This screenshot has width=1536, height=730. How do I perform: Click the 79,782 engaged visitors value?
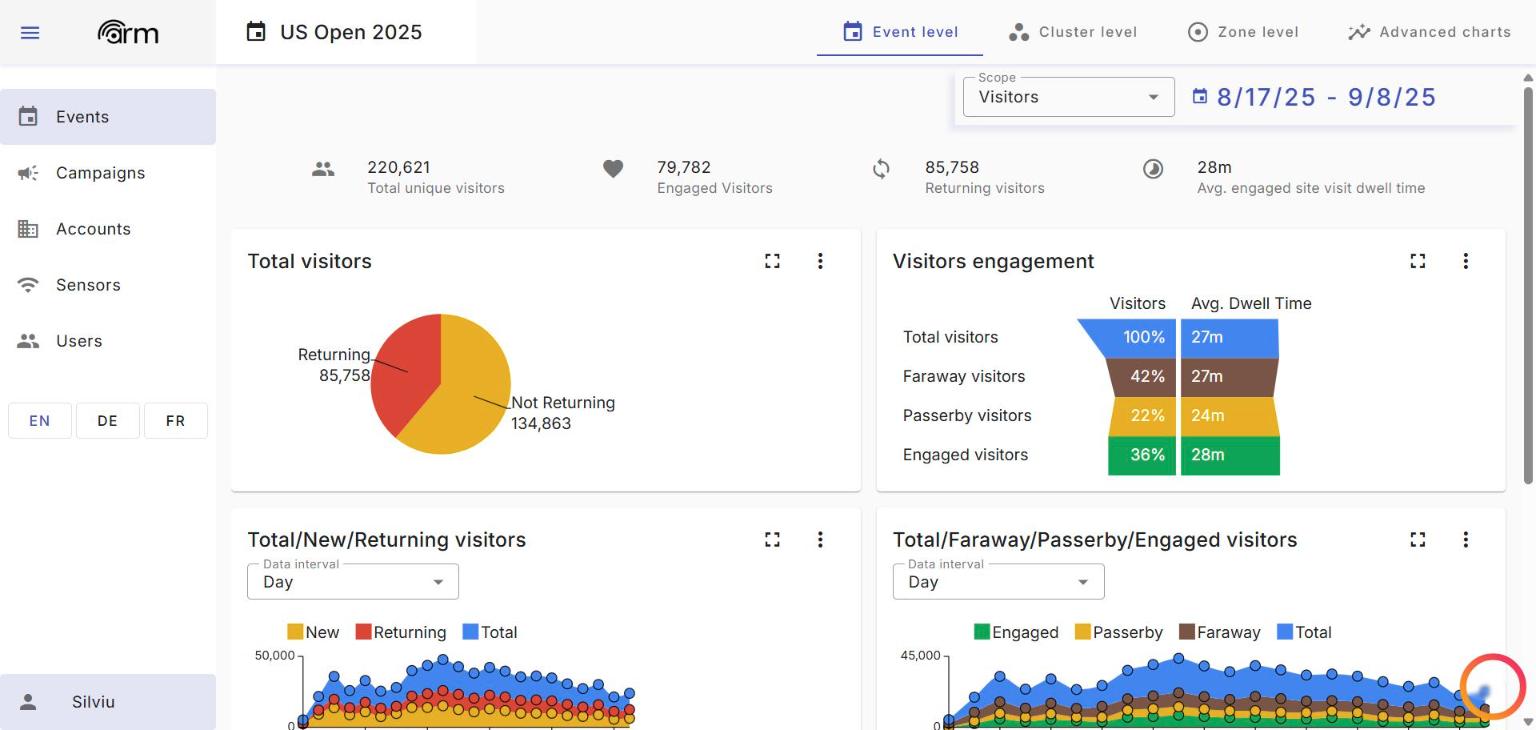click(x=684, y=167)
